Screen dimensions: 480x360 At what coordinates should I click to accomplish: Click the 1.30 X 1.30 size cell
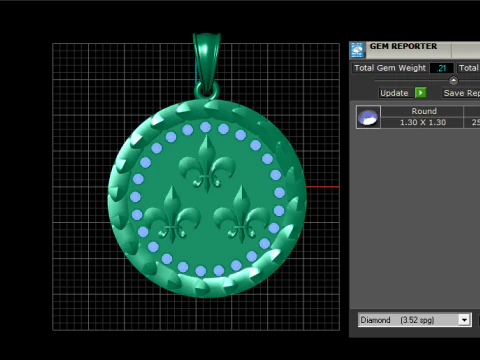pyautogui.click(x=422, y=122)
